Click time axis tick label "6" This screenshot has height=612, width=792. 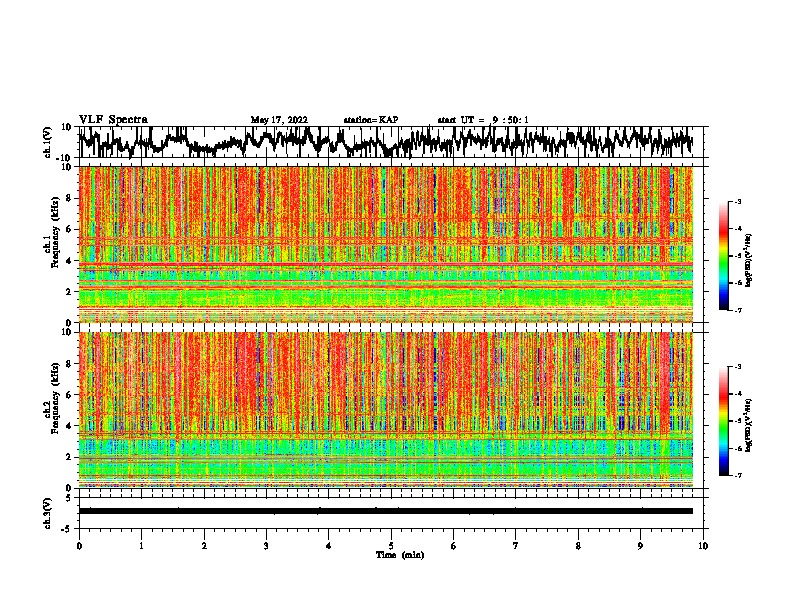[x=453, y=546]
